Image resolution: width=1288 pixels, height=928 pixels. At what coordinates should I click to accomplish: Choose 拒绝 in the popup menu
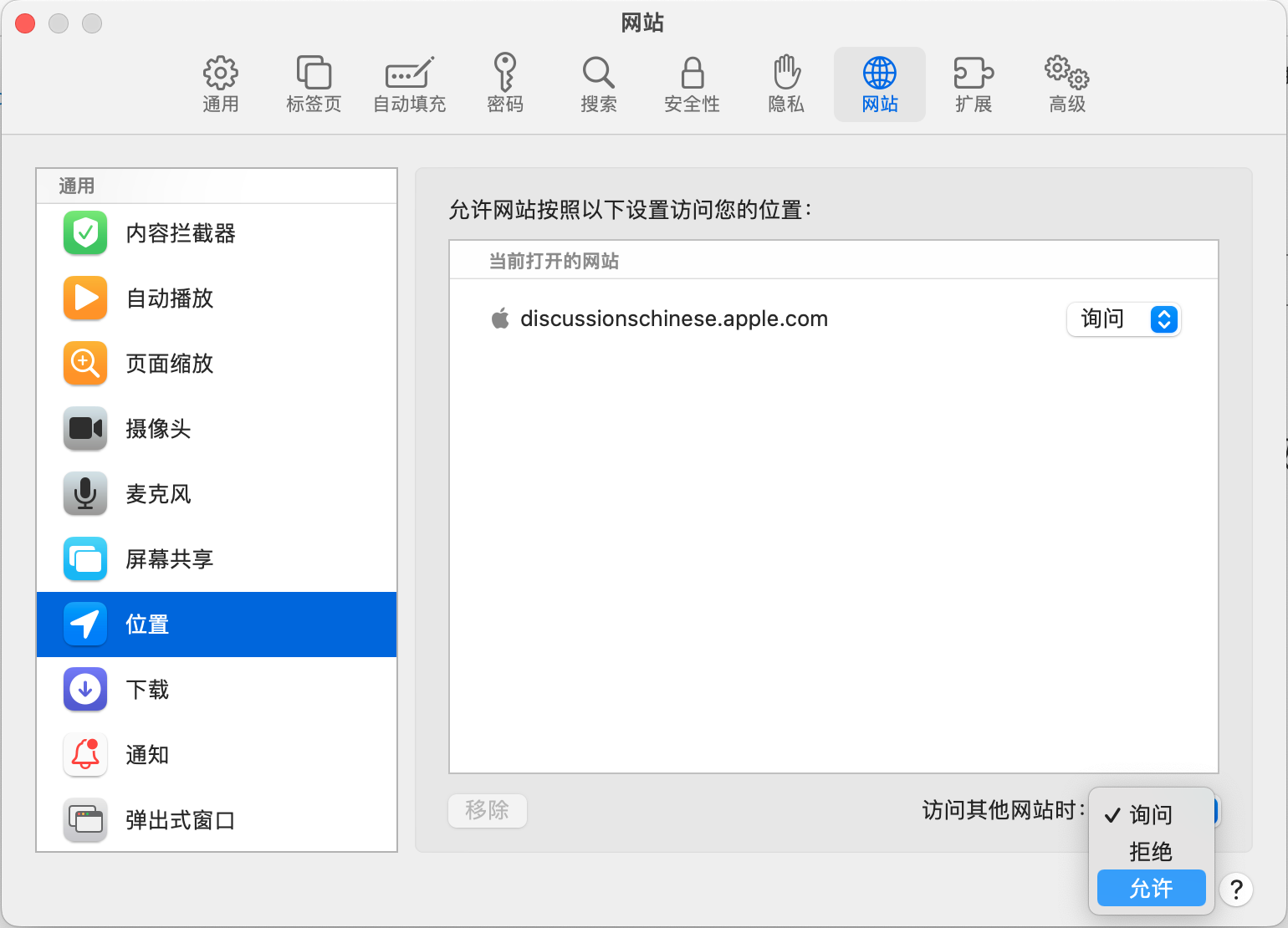[1151, 851]
